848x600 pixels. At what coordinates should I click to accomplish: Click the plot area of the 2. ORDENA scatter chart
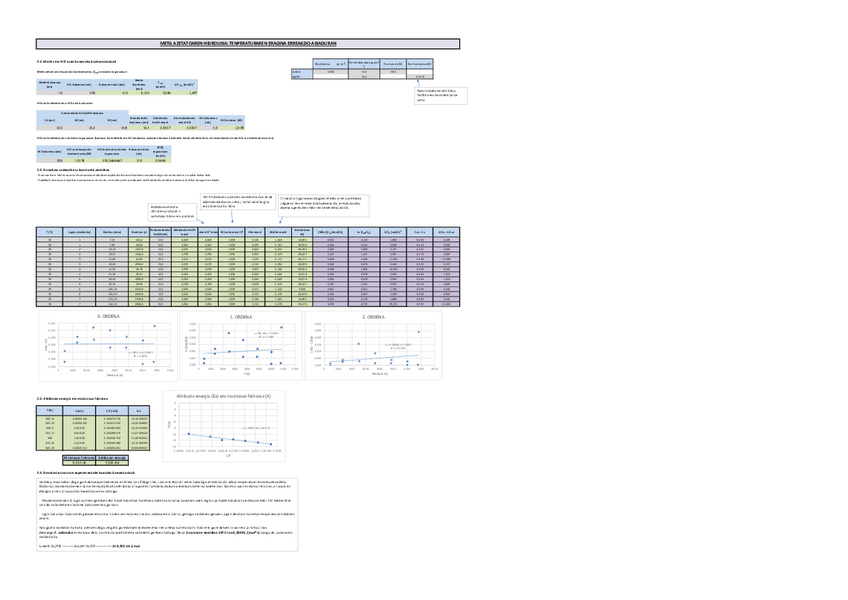coord(381,345)
